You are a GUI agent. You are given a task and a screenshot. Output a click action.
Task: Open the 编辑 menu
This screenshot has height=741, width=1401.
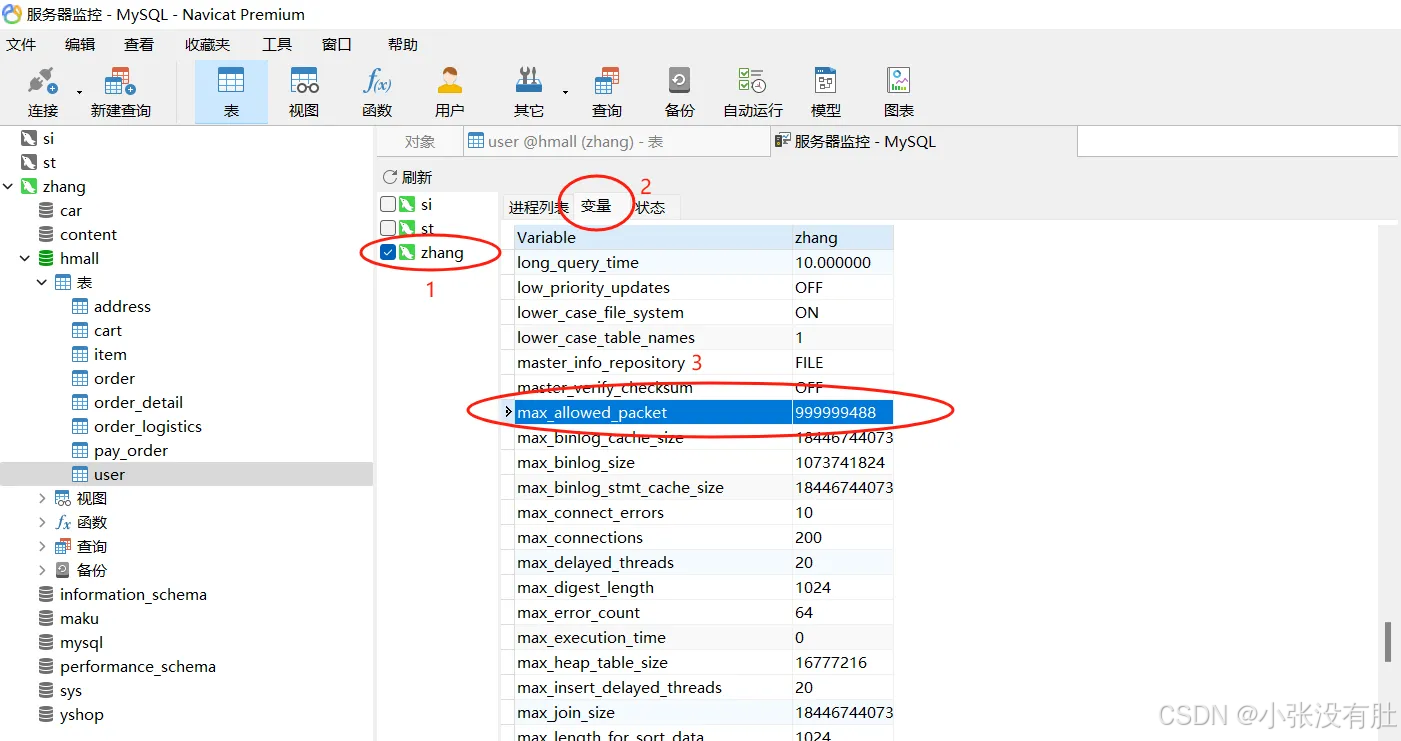click(x=80, y=45)
